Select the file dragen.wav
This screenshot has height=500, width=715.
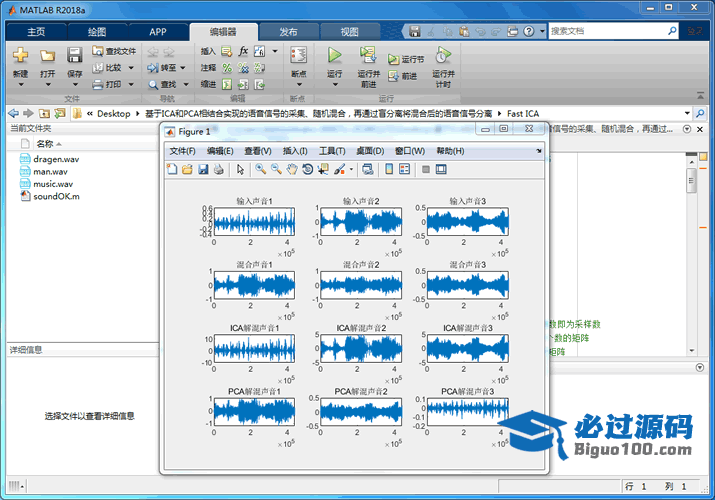[x=56, y=159]
